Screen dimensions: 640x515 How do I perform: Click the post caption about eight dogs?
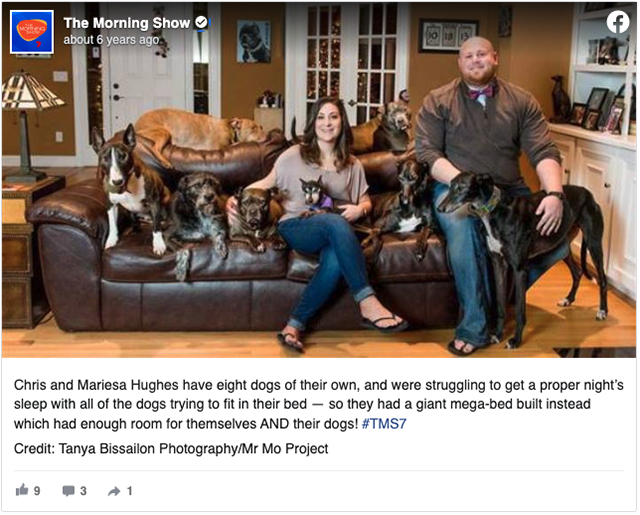(x=319, y=404)
